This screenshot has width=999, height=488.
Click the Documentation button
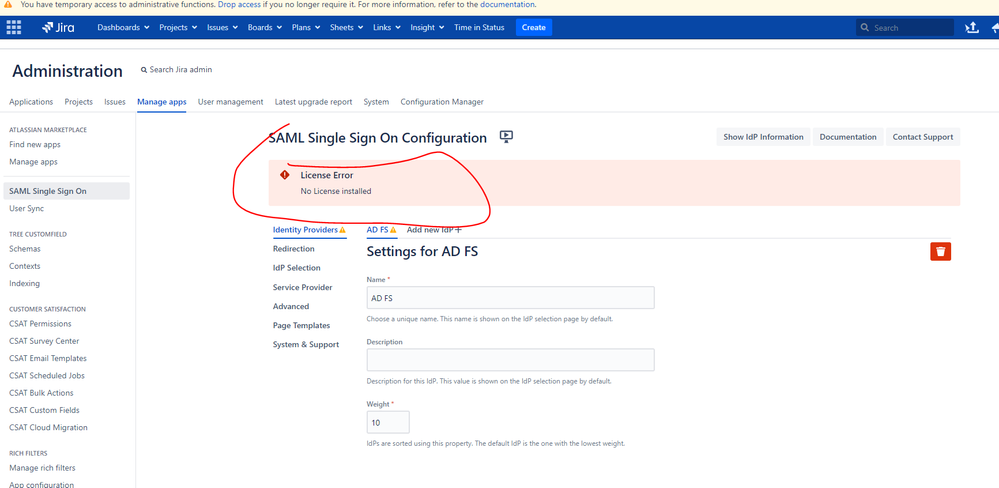tap(848, 137)
